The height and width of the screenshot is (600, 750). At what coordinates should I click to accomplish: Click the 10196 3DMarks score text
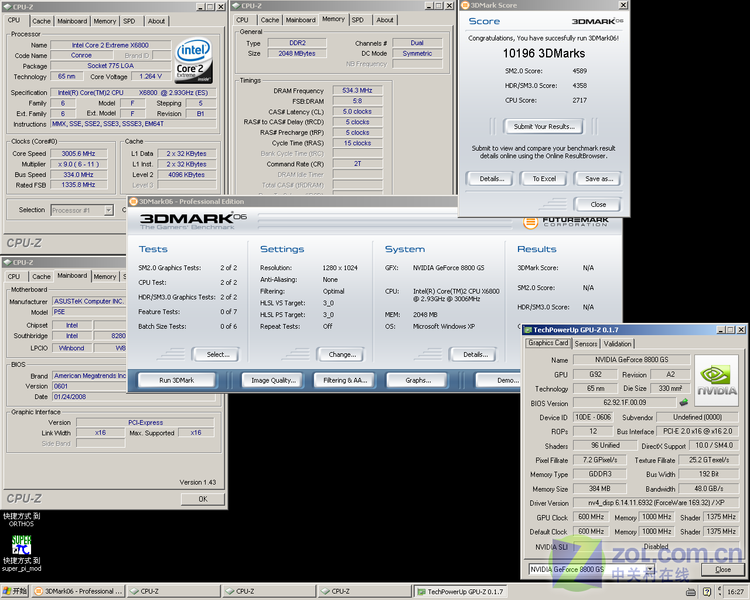coord(544,53)
